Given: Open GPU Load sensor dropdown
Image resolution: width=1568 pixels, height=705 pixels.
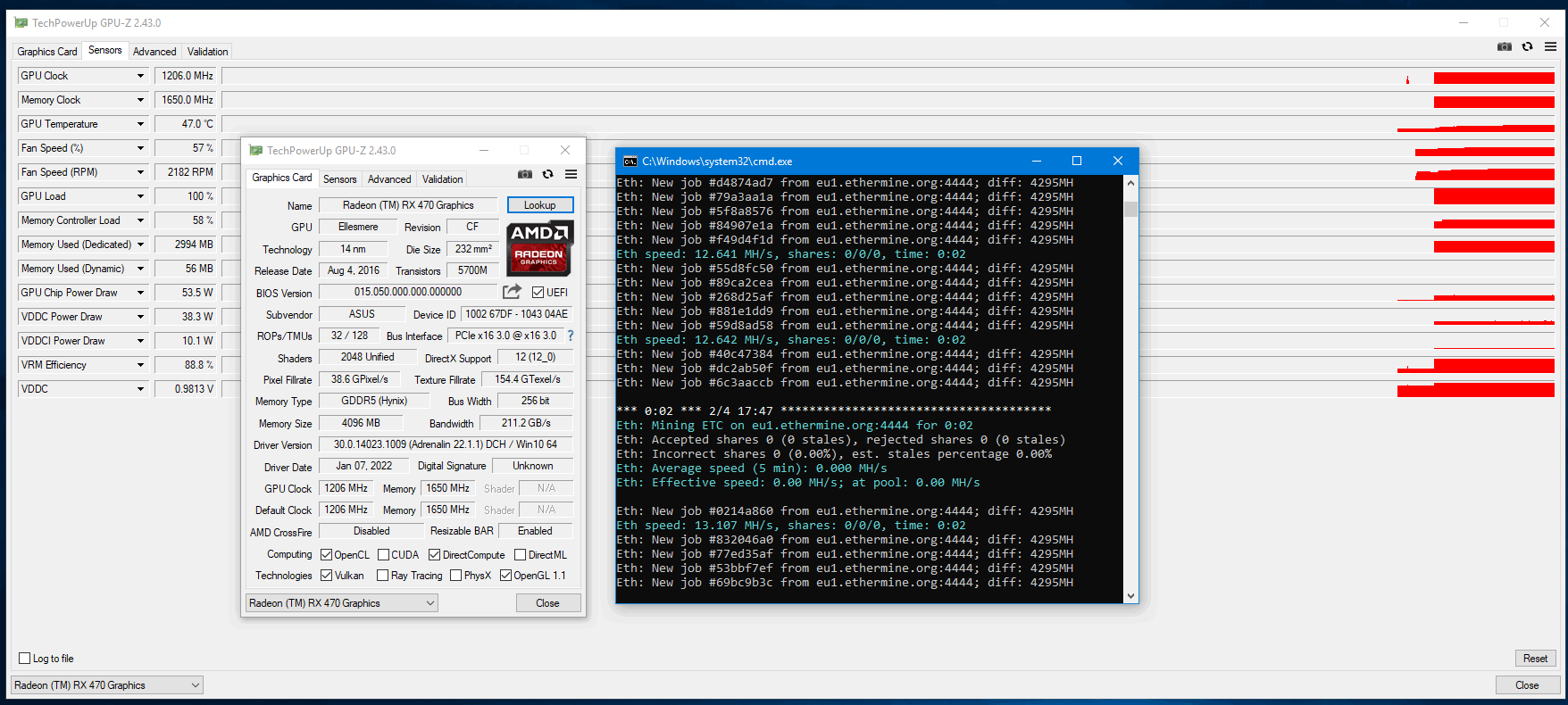Looking at the screenshot, I should point(140,196).
